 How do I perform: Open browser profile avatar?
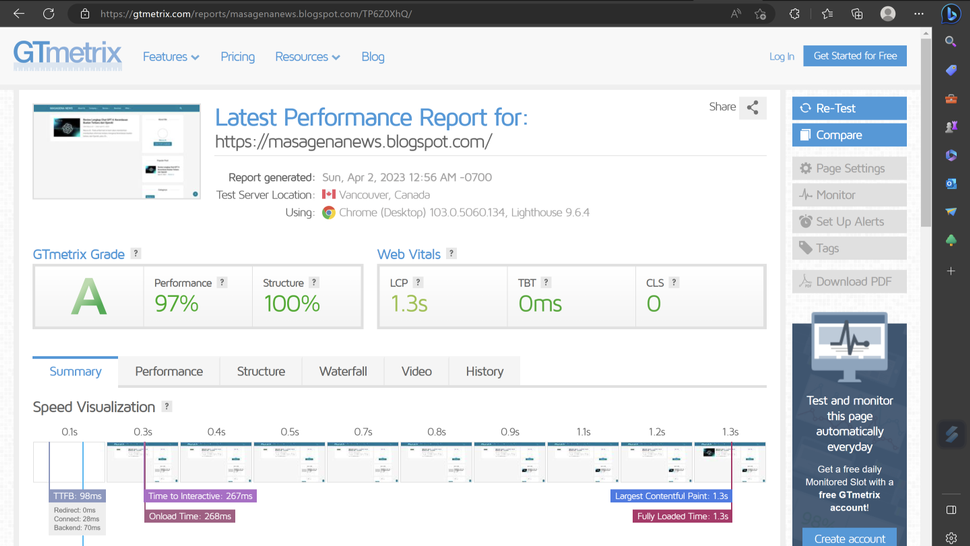point(888,14)
